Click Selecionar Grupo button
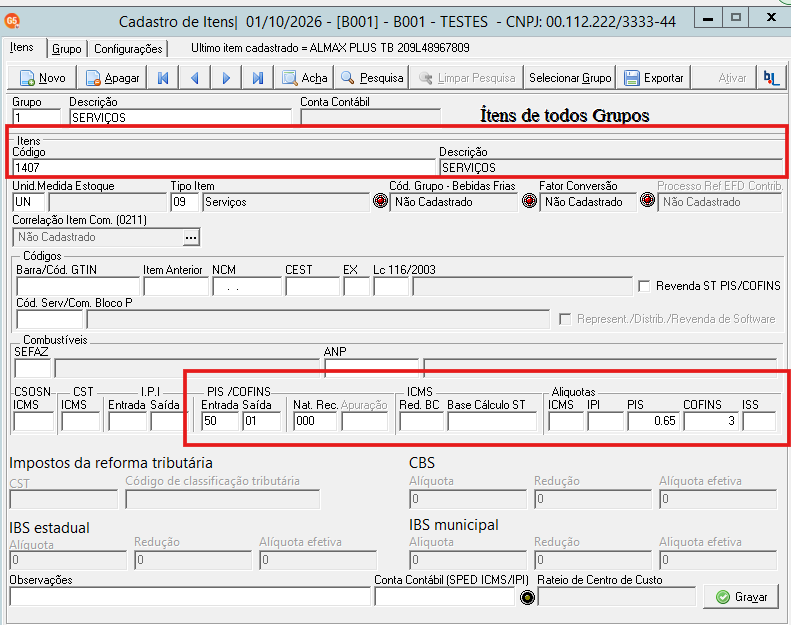 570,78
